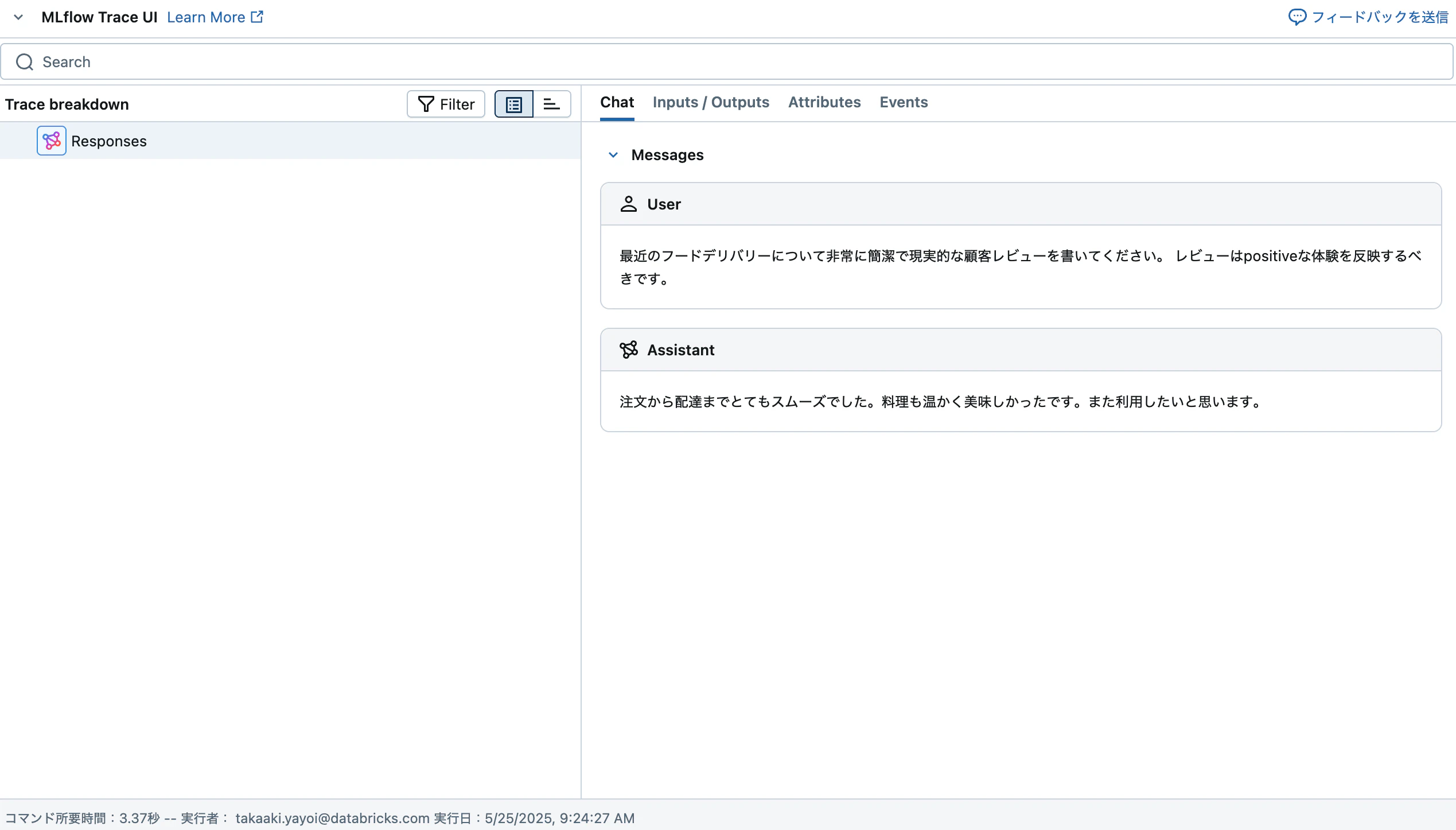The height and width of the screenshot is (830, 1456).
Task: Click the takaaki.yayoi@databricks.com executor text
Action: (x=333, y=818)
